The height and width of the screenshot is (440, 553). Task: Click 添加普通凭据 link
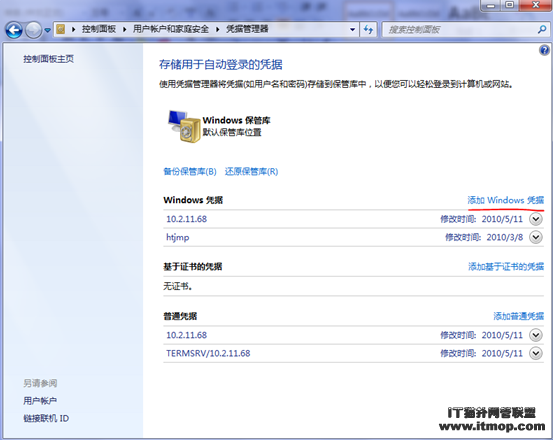(518, 316)
